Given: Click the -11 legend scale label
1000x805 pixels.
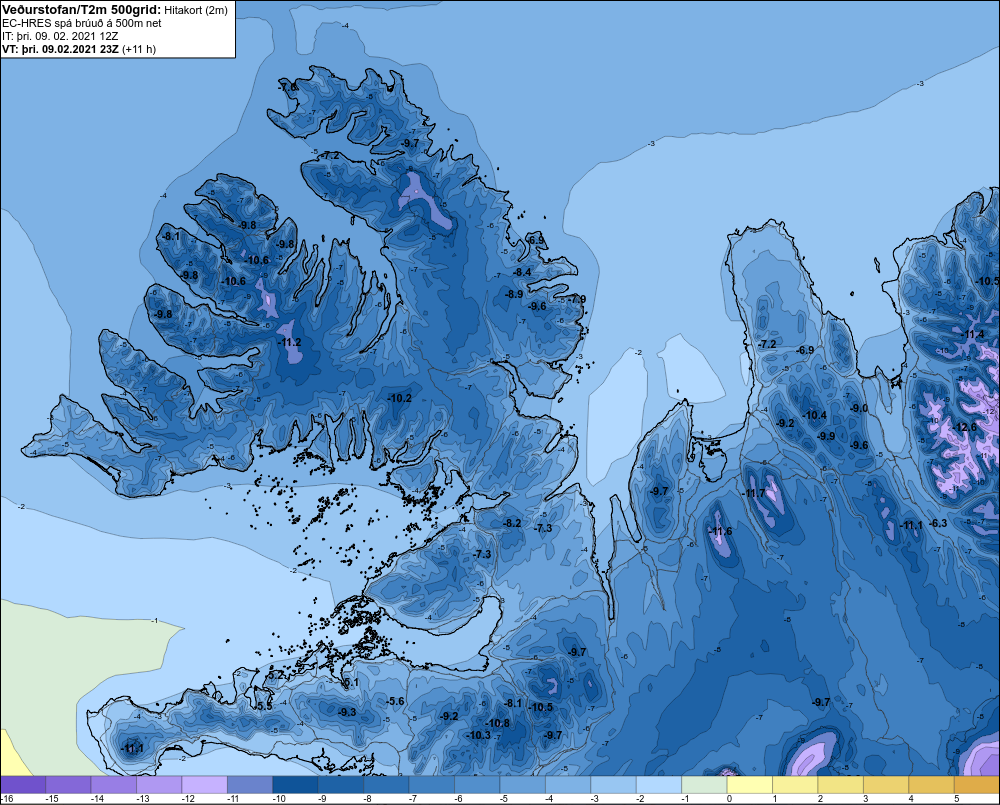Looking at the screenshot, I should click(233, 799).
